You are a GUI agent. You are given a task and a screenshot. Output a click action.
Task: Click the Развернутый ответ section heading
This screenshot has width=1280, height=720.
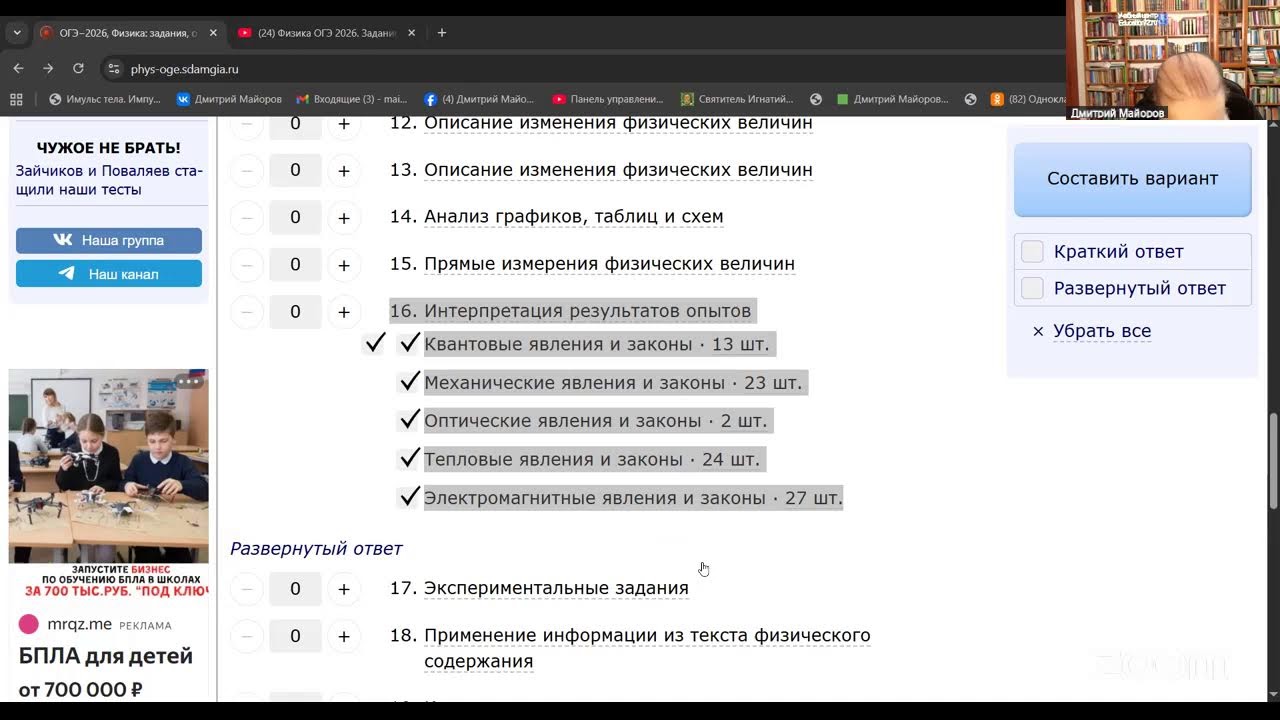pos(316,549)
